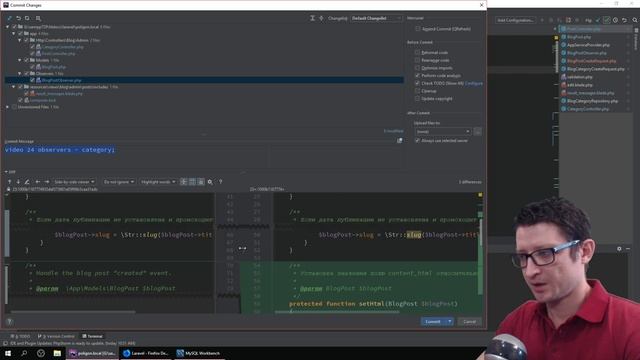
Task: Open TODO tool window tab
Action: coord(20,336)
